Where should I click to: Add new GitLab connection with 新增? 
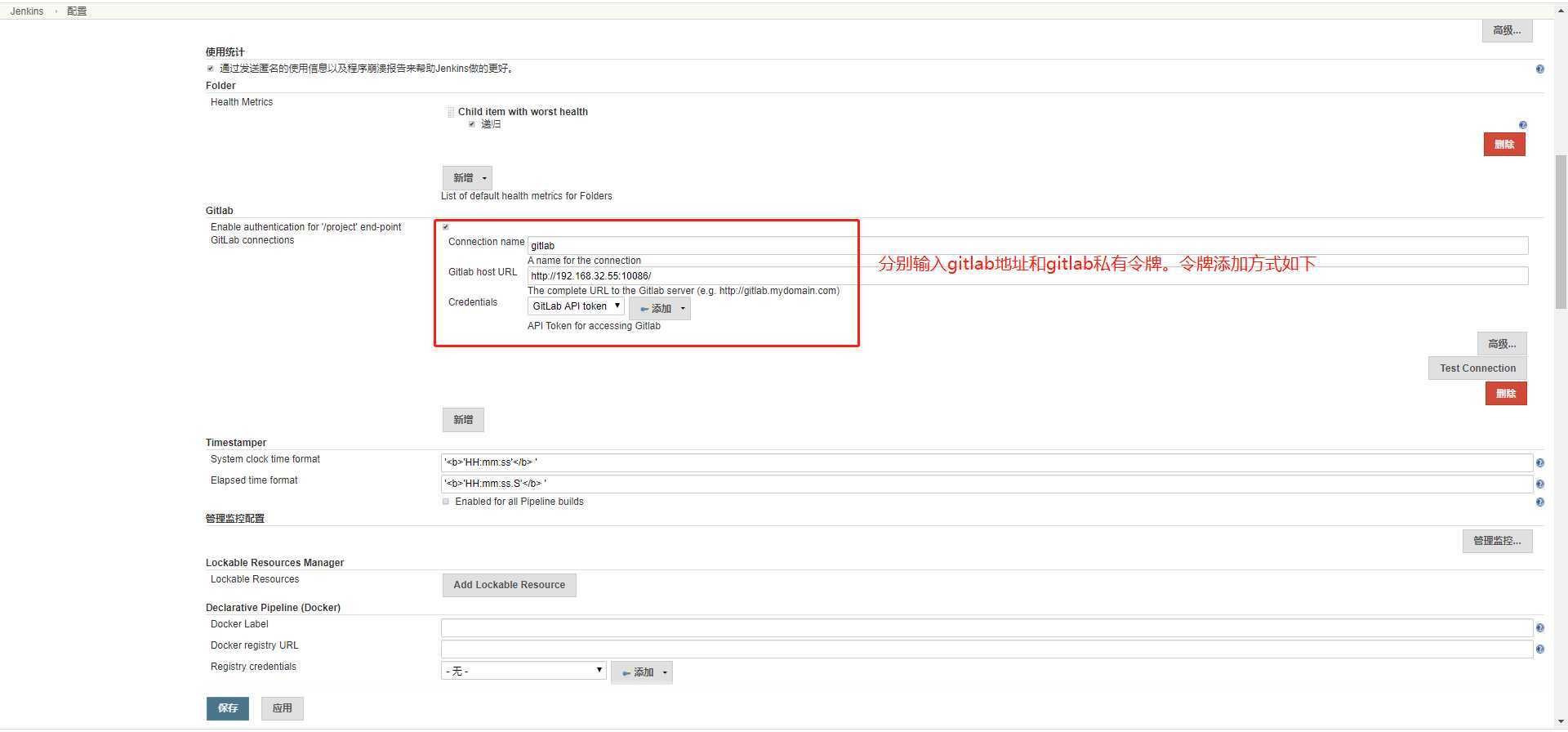coord(463,420)
